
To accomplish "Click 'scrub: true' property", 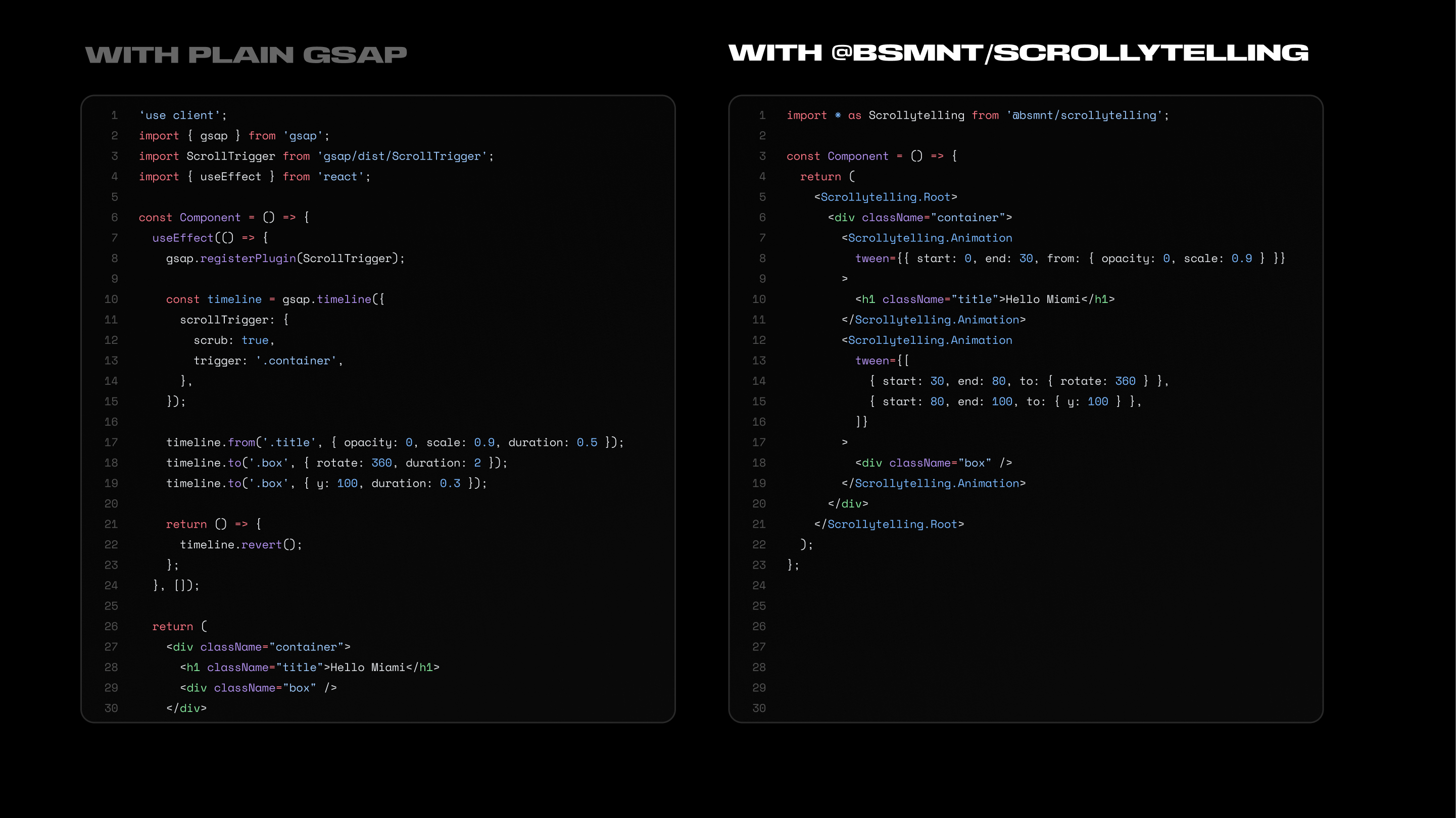I will (233, 340).
